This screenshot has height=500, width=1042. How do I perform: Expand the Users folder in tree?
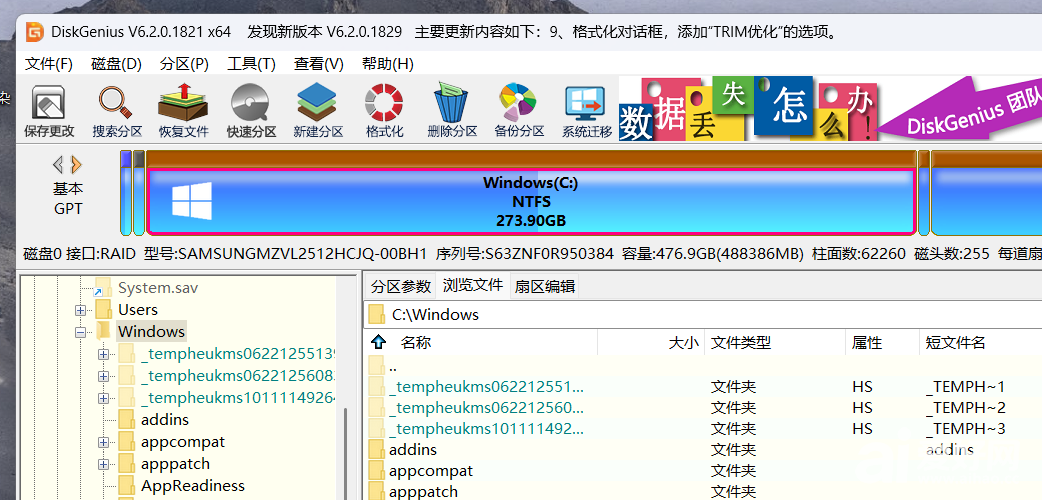point(80,310)
